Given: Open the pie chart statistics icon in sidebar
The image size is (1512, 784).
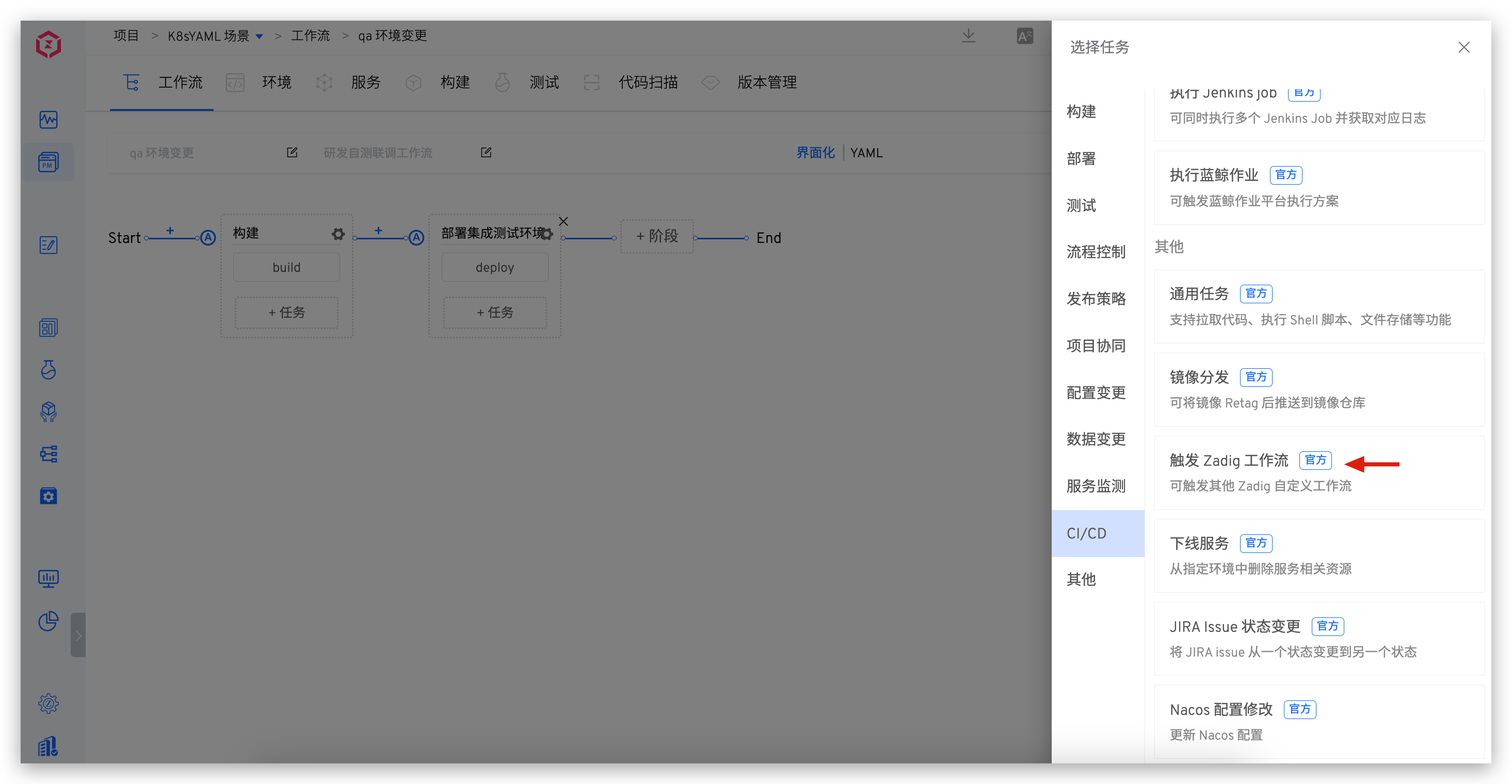Looking at the screenshot, I should (x=48, y=621).
